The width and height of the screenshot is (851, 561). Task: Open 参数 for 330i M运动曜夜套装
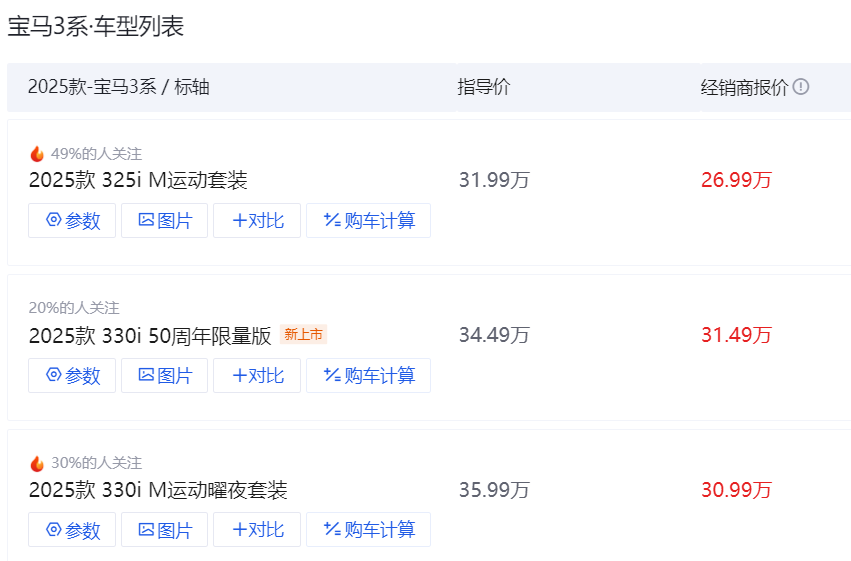point(72,530)
